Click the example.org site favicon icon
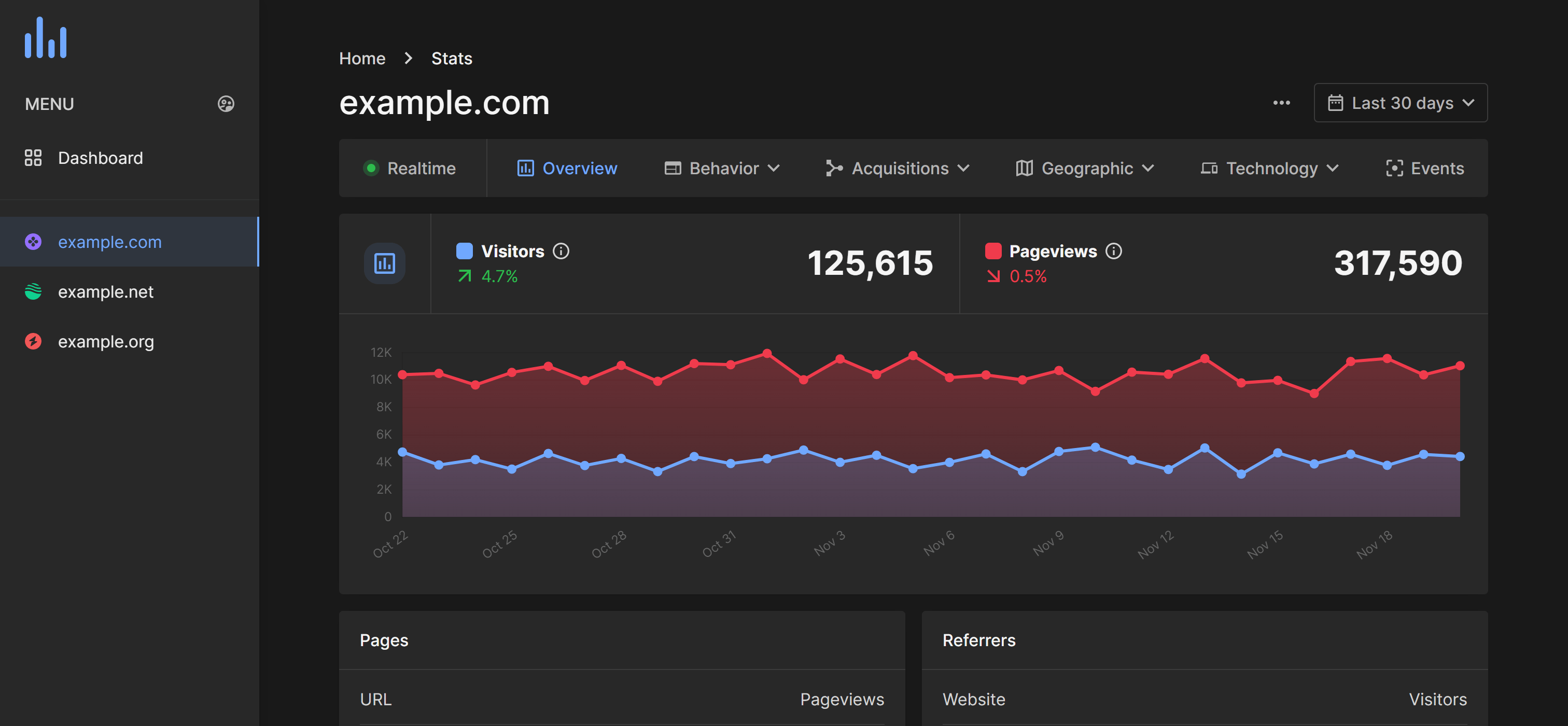Screen dimensions: 1568x726 [33, 341]
